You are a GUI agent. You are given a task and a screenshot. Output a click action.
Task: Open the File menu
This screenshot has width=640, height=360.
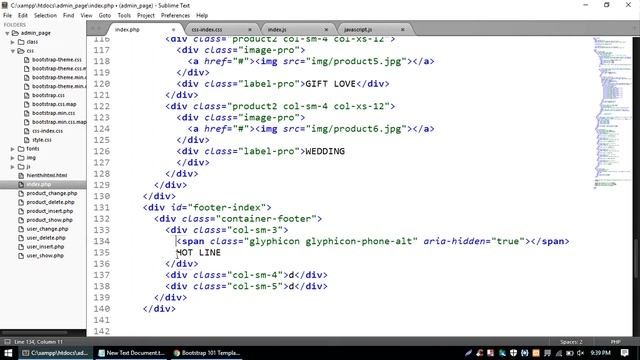(x=7, y=15)
